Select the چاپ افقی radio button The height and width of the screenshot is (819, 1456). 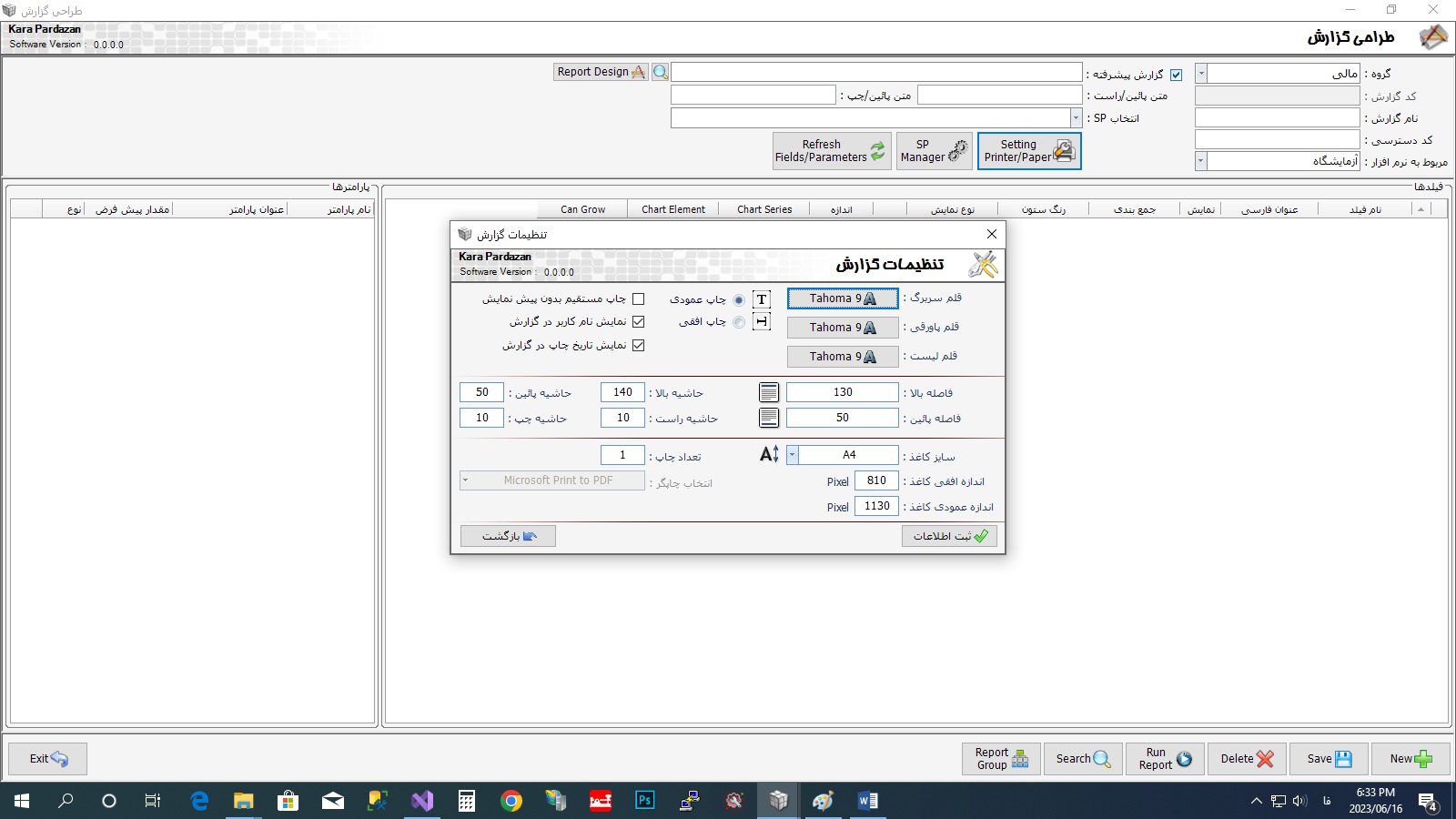point(738,321)
